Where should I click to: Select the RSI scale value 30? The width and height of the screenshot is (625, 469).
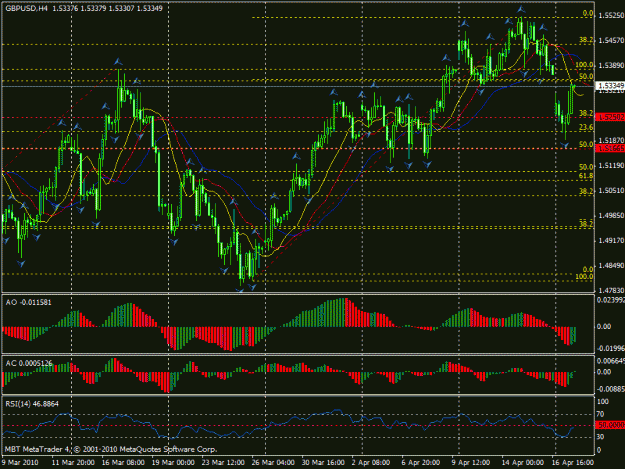click(600, 437)
